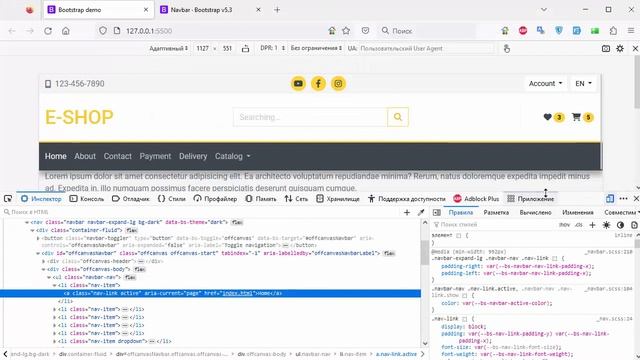The height and width of the screenshot is (360, 640).
Task: Go to the browser home page
Action: tap(66, 31)
